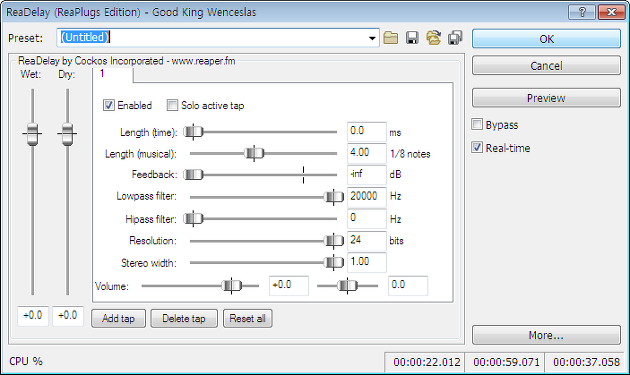Click the Preview button
Viewport: 630px width, 375px height.
546,98
